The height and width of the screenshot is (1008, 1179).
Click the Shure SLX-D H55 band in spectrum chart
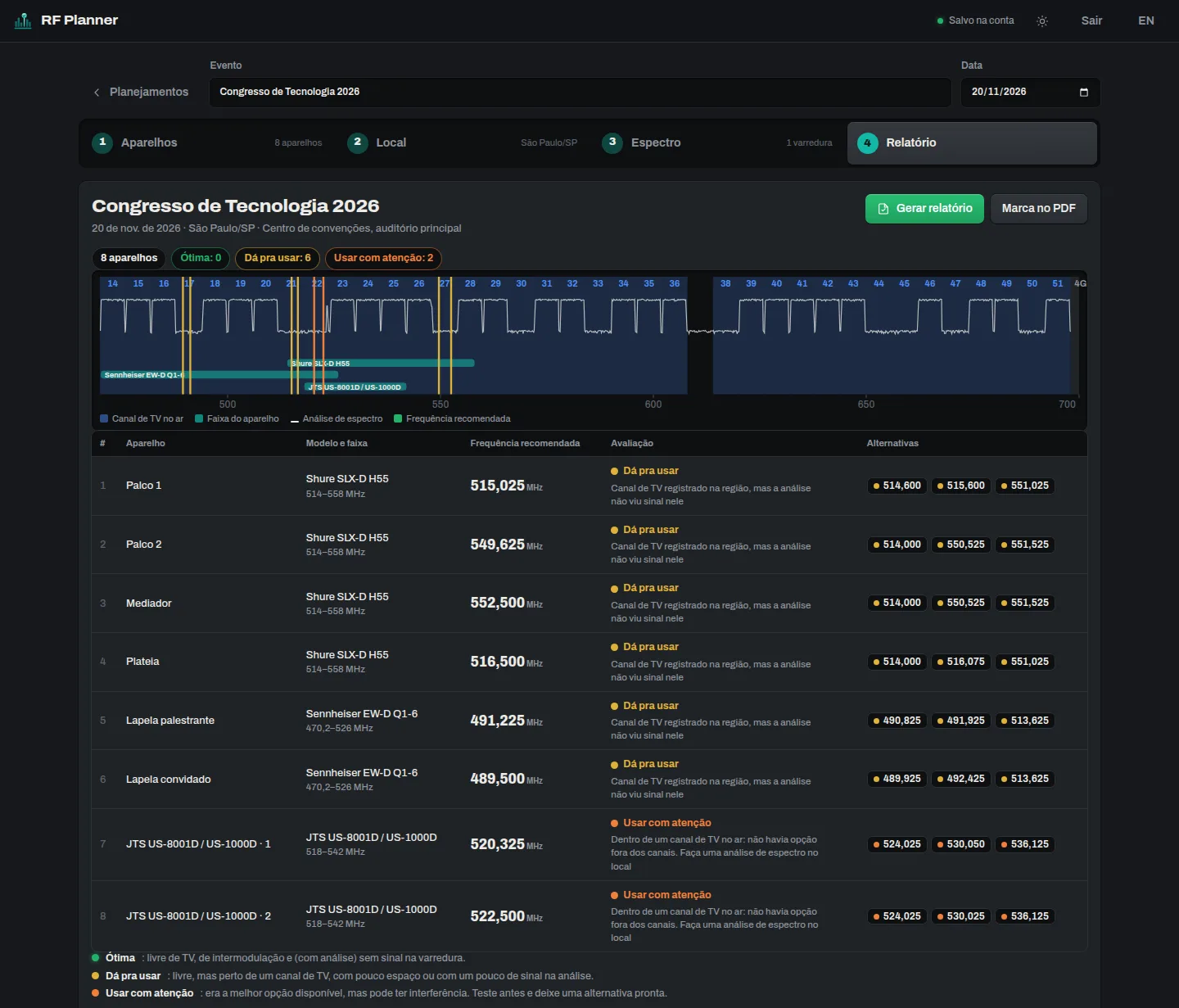(382, 364)
